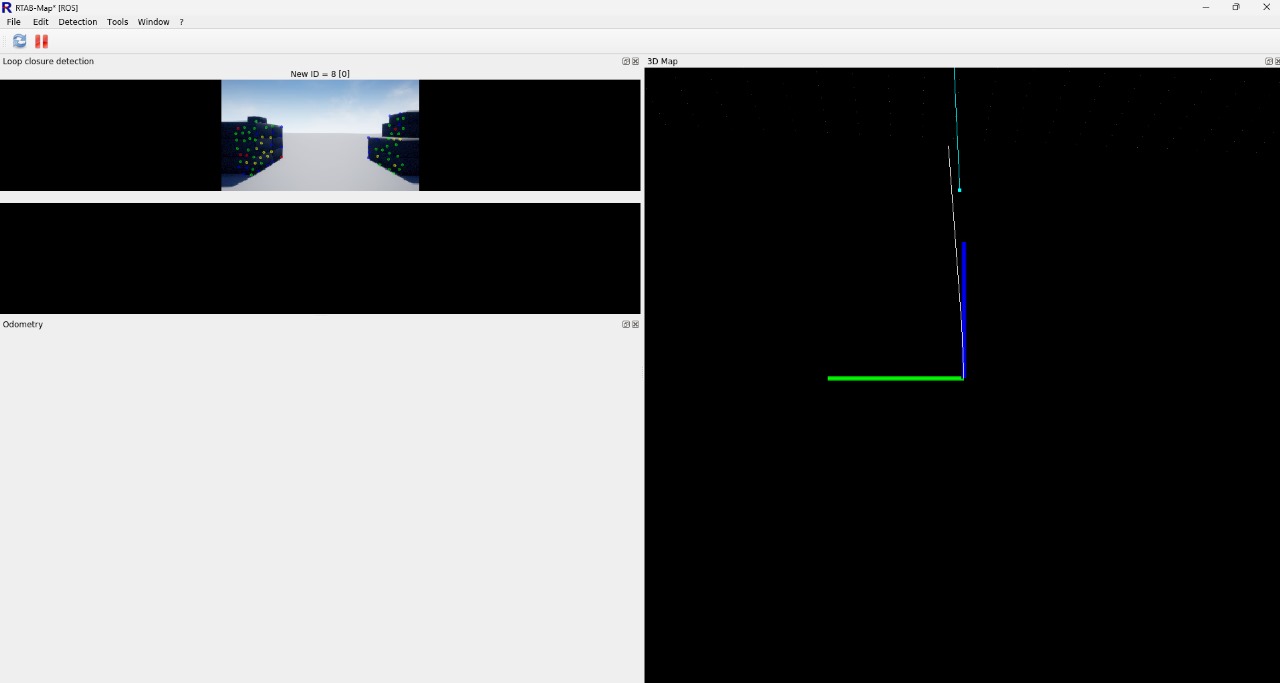Image resolution: width=1280 pixels, height=683 pixels.
Task: Click the refresh/new data toolbar icon
Action: click(x=20, y=41)
